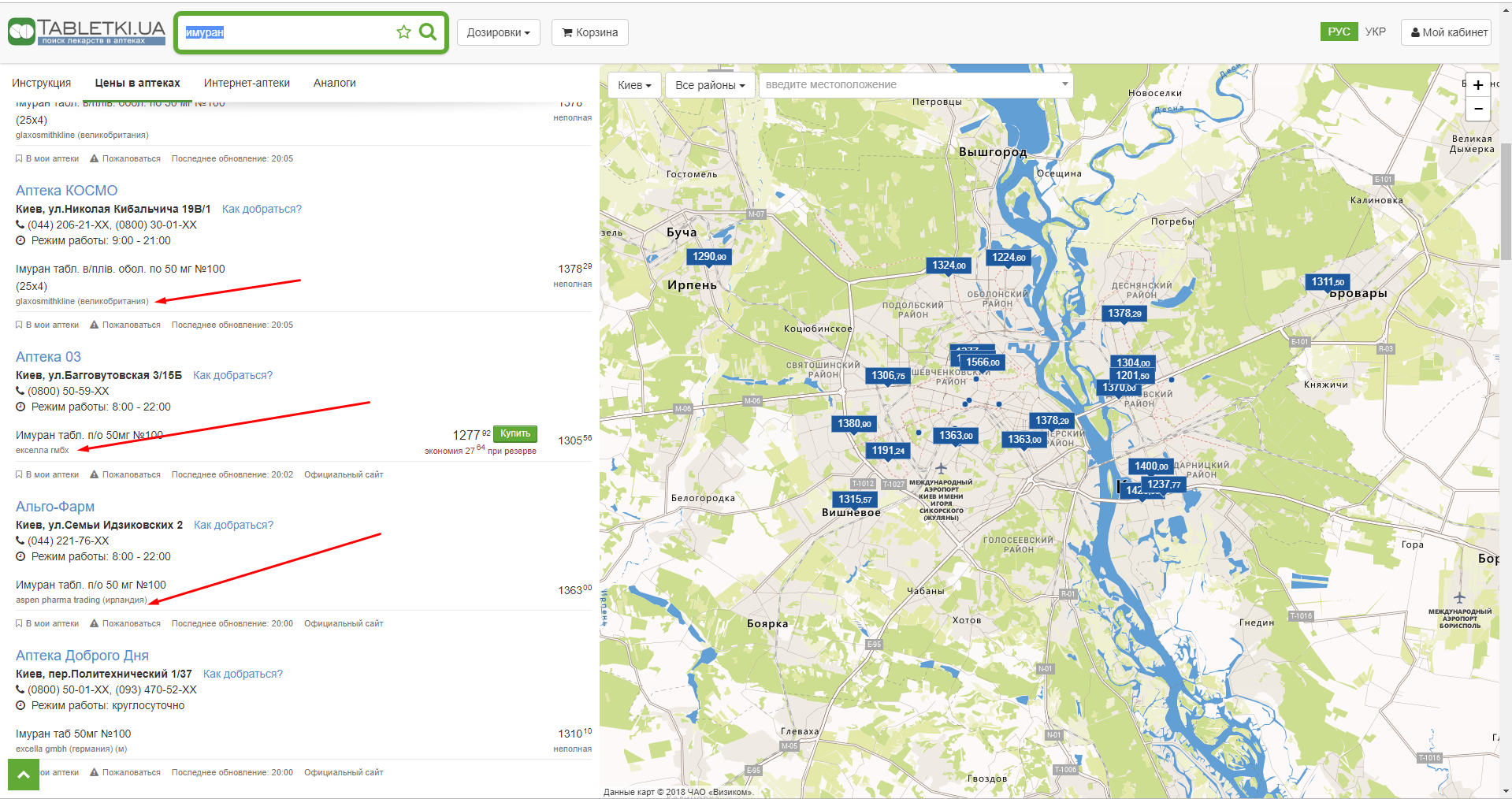Expand the Дозировки dropdown
Screen dimensions: 1512x799
point(498,32)
